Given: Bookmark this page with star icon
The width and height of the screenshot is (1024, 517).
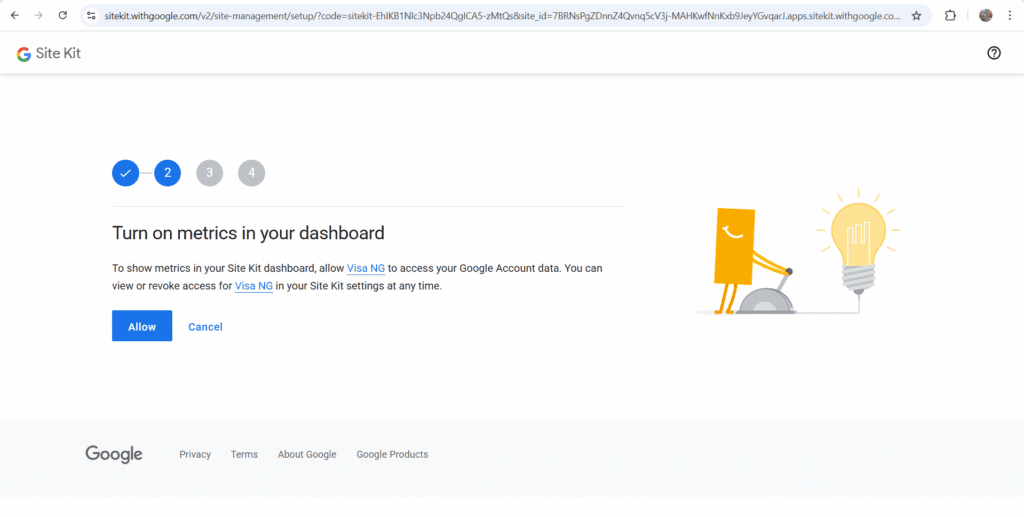Looking at the screenshot, I should pyautogui.click(x=916, y=16).
